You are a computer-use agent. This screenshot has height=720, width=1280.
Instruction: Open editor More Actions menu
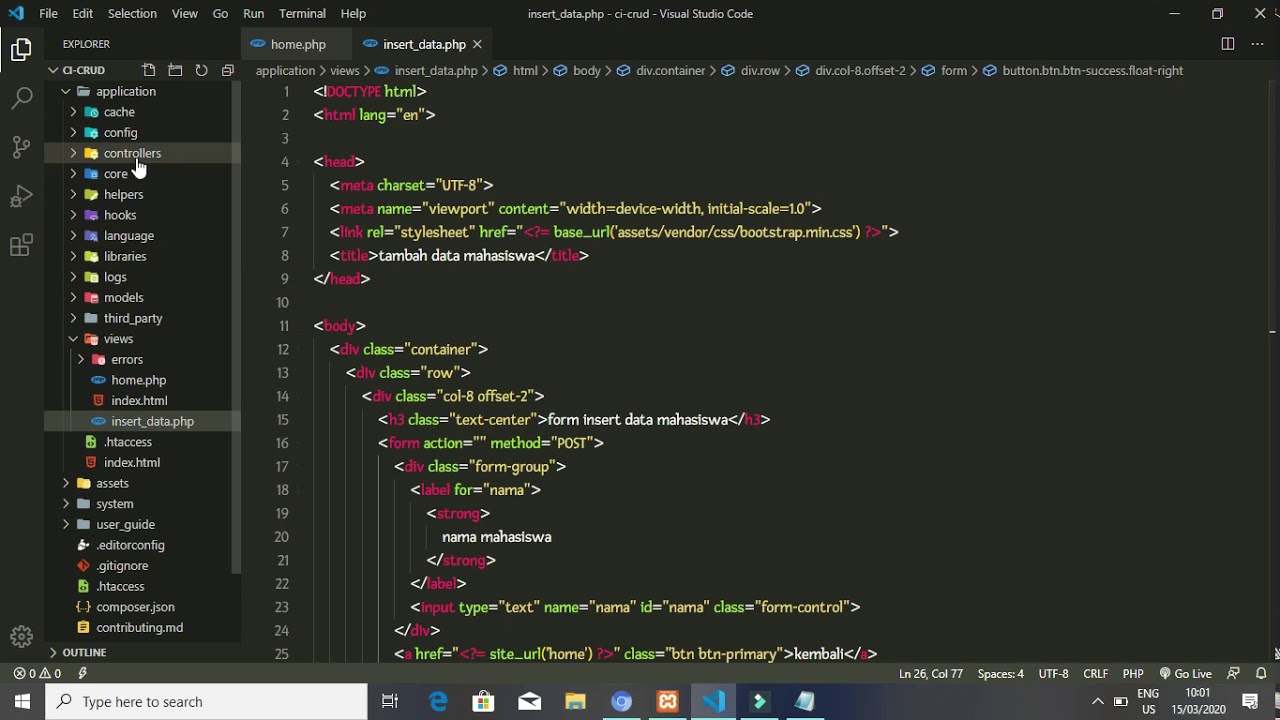(x=1257, y=44)
